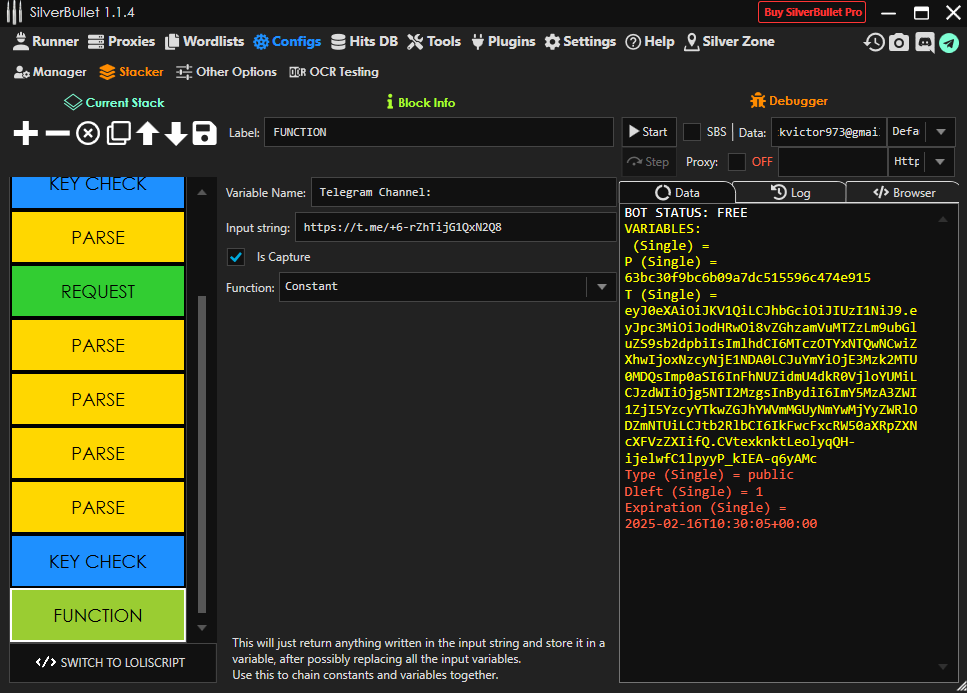
Task: Click Switch to LoliScript button
Action: [x=111, y=662]
